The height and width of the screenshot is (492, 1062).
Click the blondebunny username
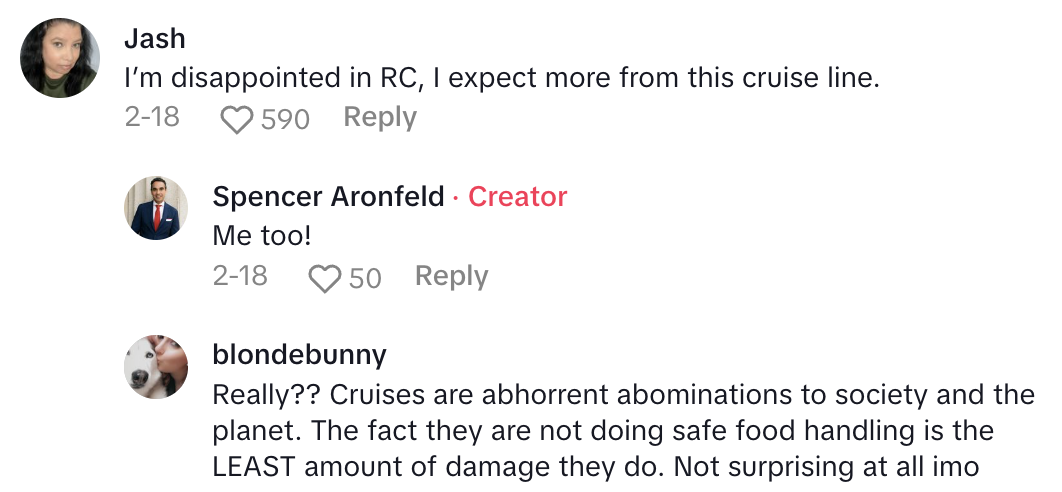point(299,355)
